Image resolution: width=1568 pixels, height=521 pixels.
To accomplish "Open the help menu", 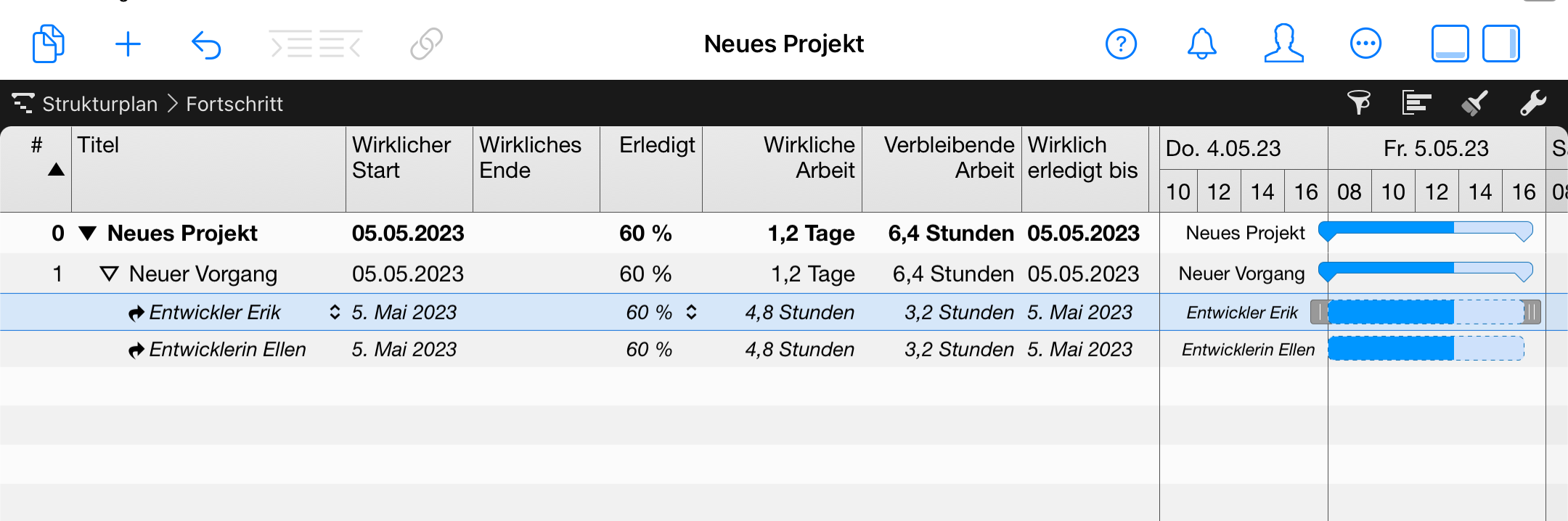I will 1120,44.
